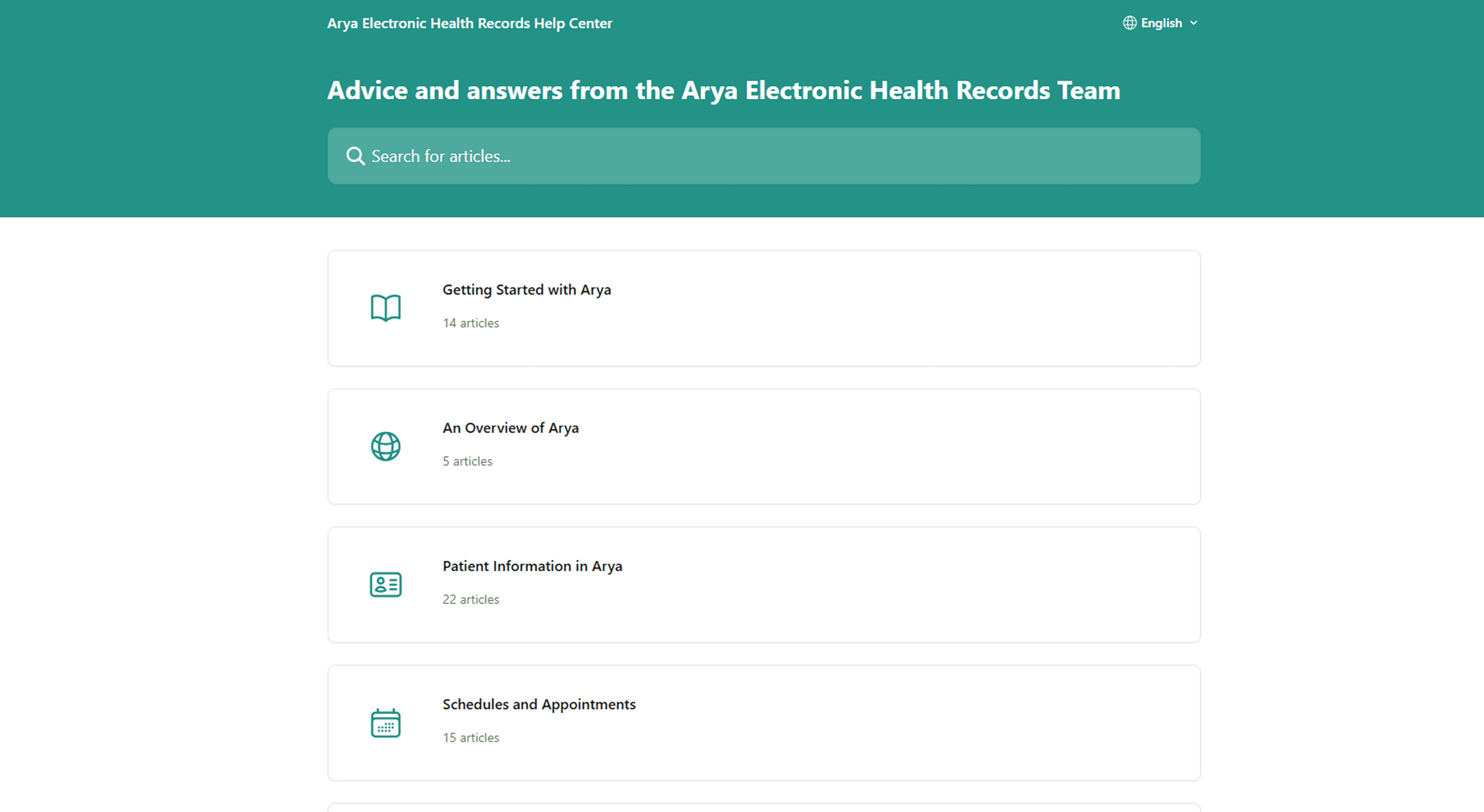
Task: Click the 5 articles count text
Action: pyautogui.click(x=467, y=461)
